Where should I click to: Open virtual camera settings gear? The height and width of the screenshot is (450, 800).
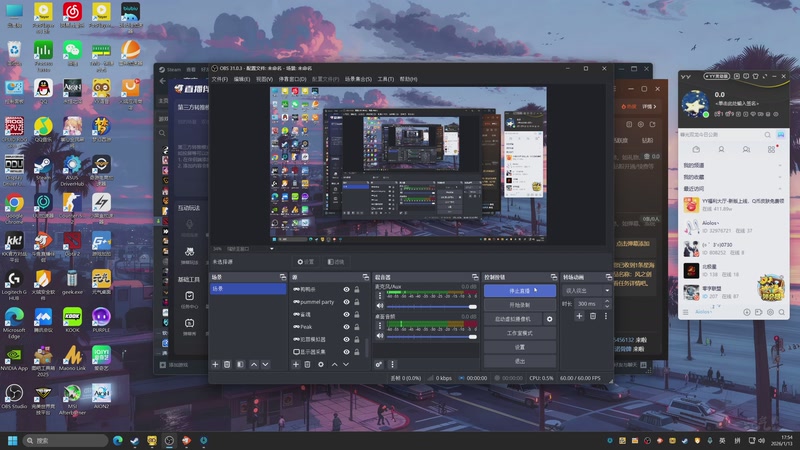pyautogui.click(x=549, y=319)
